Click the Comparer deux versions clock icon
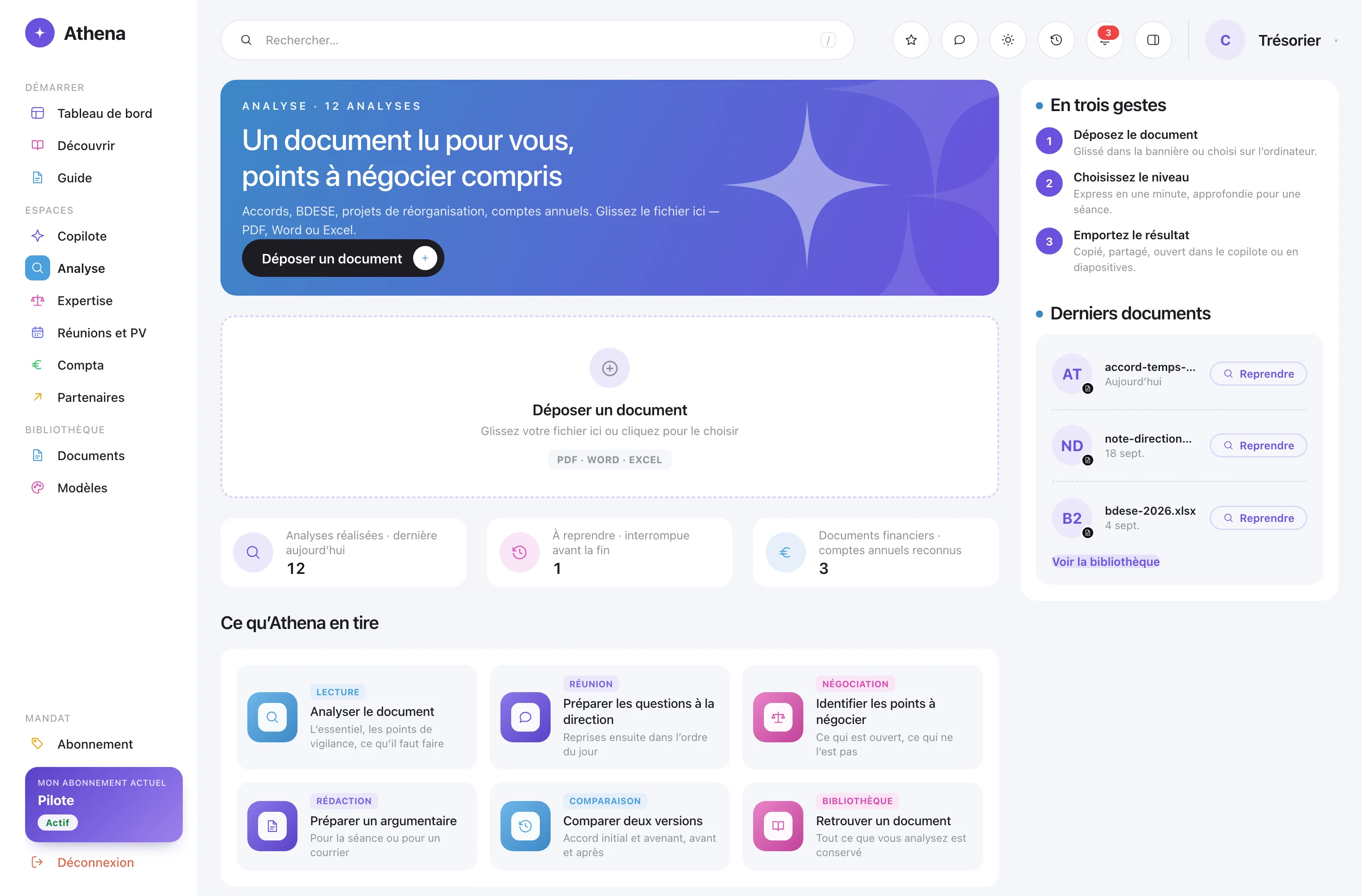This screenshot has width=1362, height=896. 525,826
